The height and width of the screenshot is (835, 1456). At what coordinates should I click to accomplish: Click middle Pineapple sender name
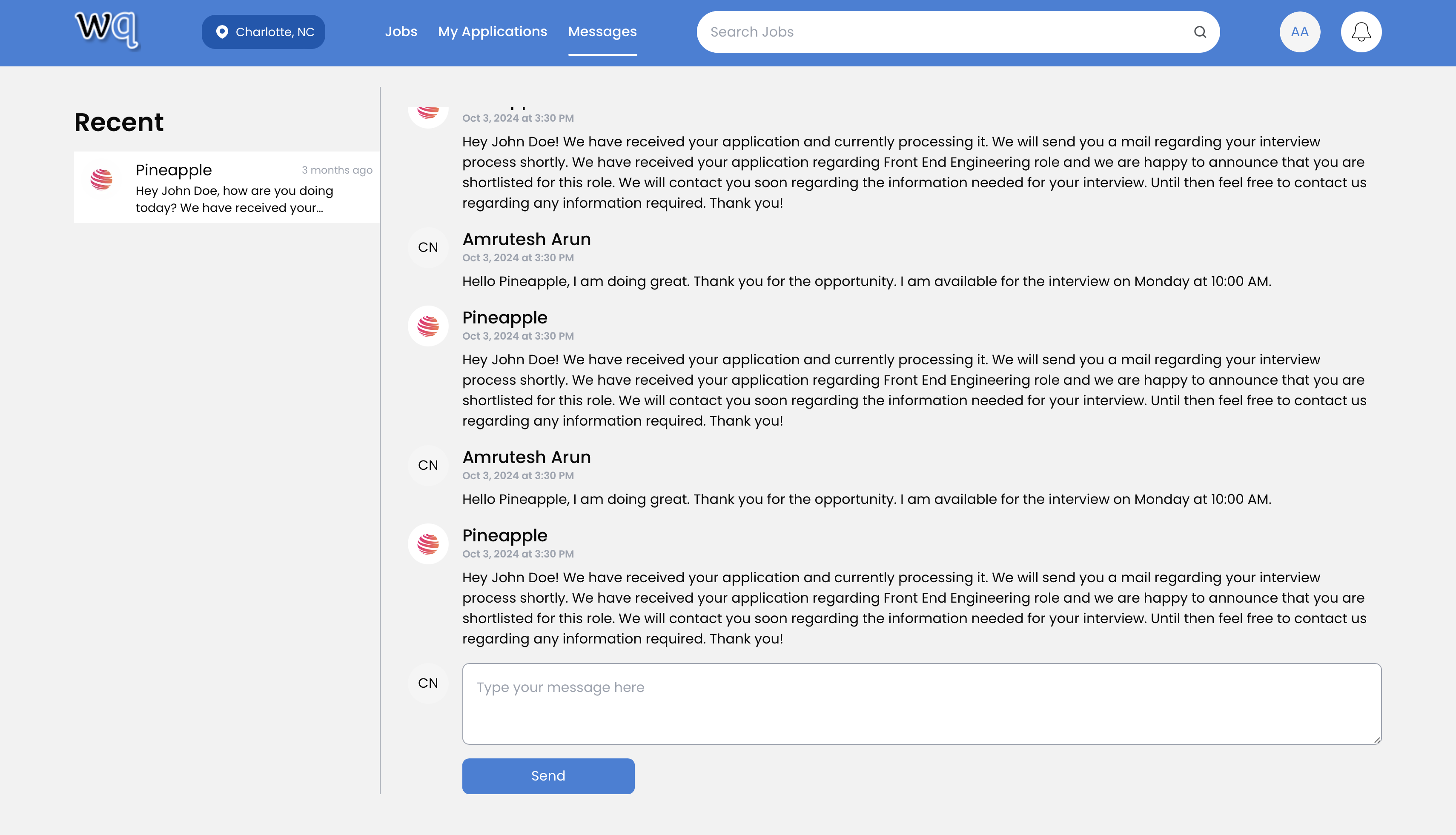(504, 317)
